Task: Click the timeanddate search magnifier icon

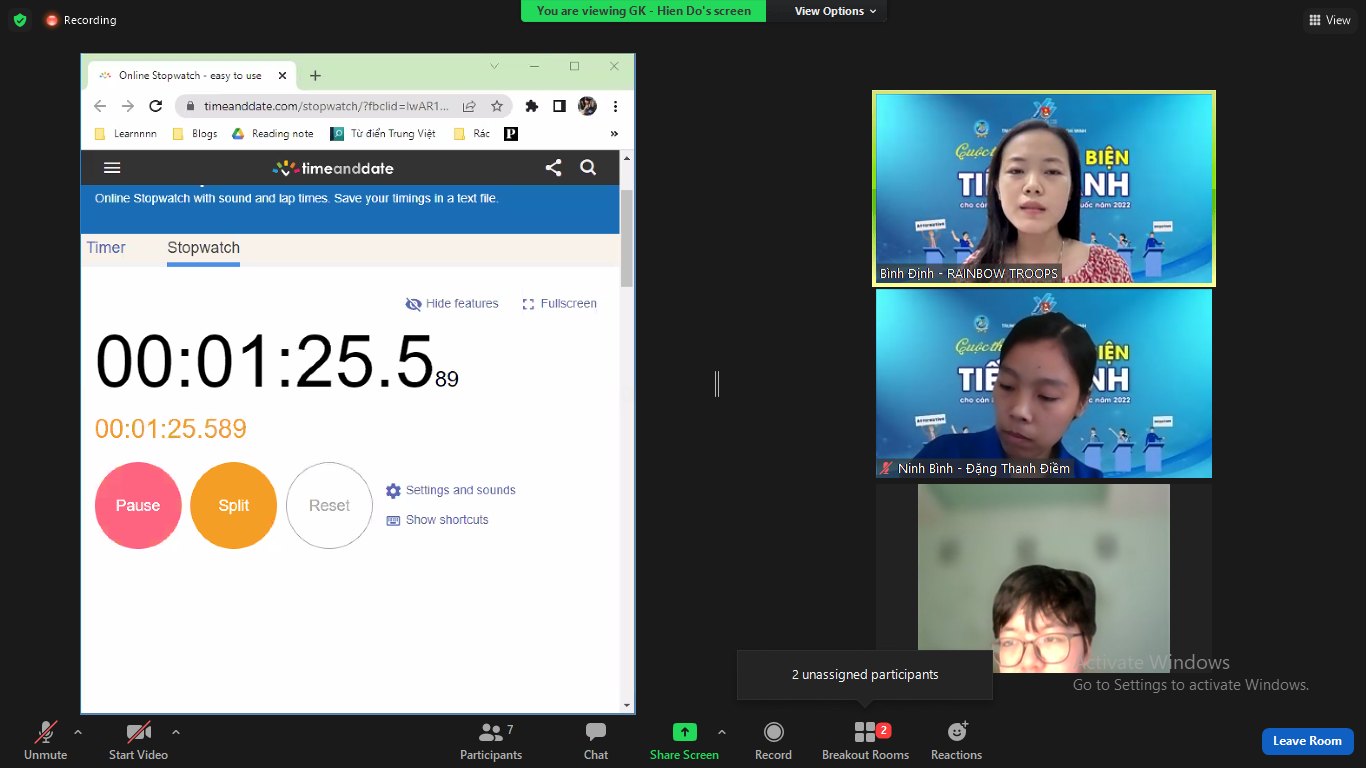Action: tap(588, 168)
